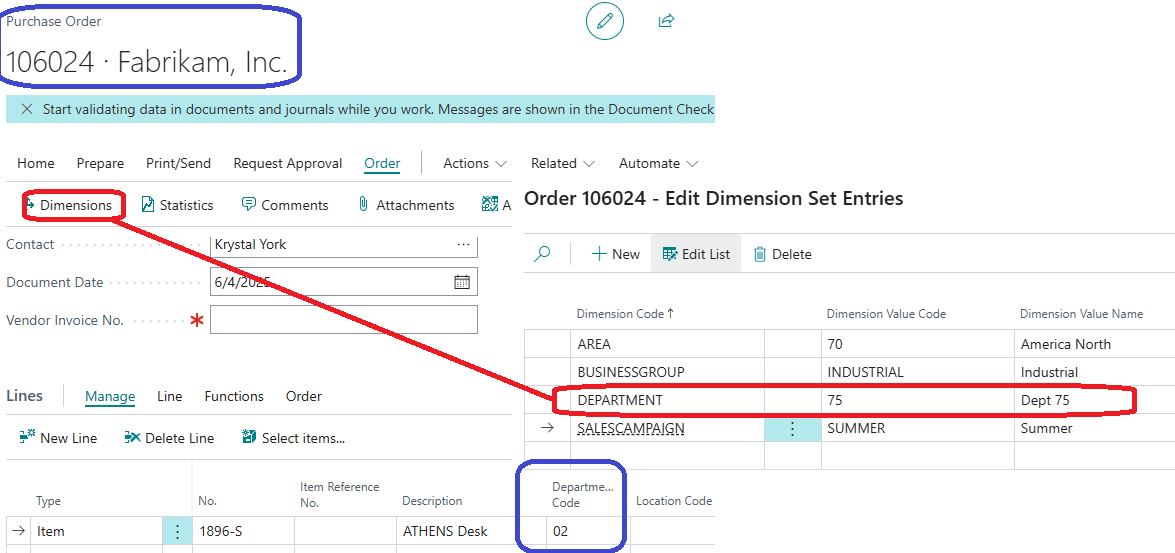1175x553 pixels.
Task: Open the Print/Send tab
Action: (x=178, y=163)
